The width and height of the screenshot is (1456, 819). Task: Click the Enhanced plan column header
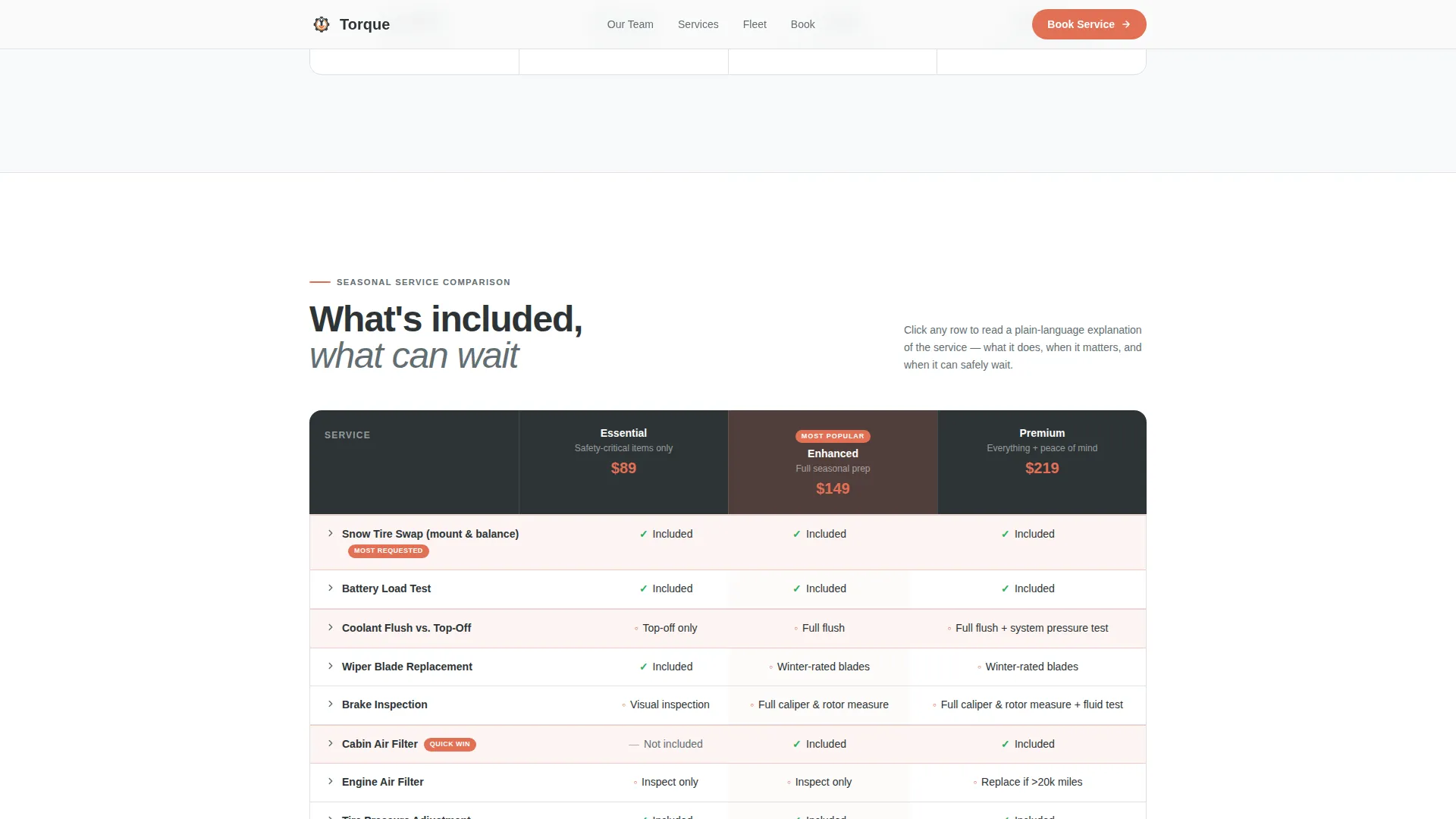[x=833, y=463]
